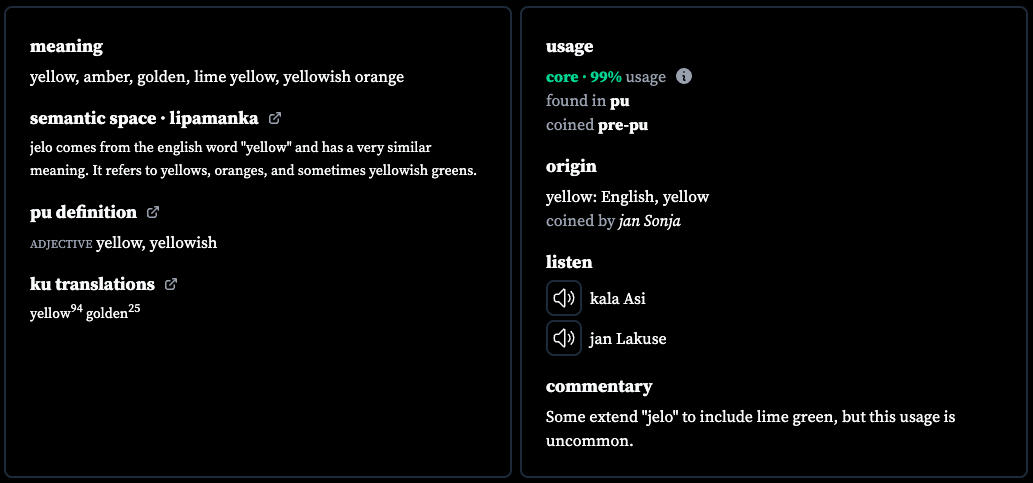Click the jan Sonja coiner name

pos(650,221)
